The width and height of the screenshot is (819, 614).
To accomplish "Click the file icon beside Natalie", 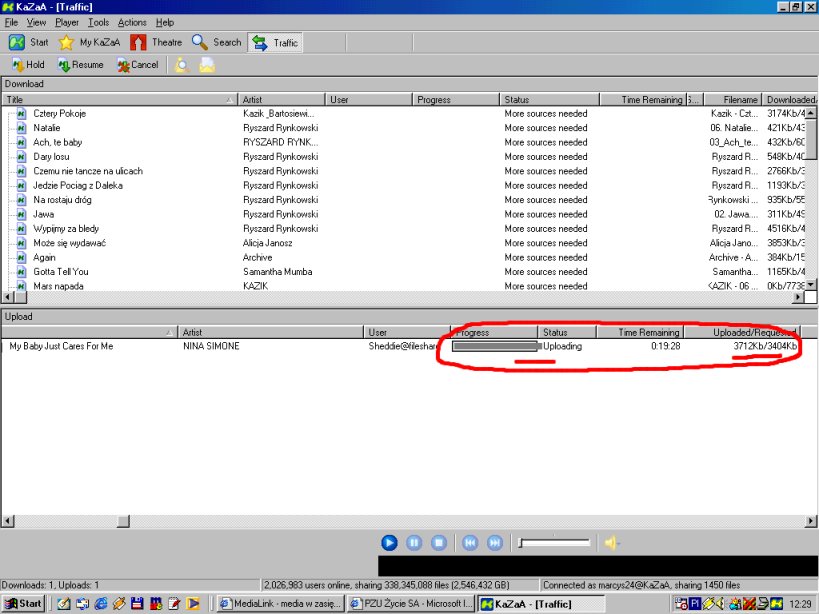I will 21,128.
